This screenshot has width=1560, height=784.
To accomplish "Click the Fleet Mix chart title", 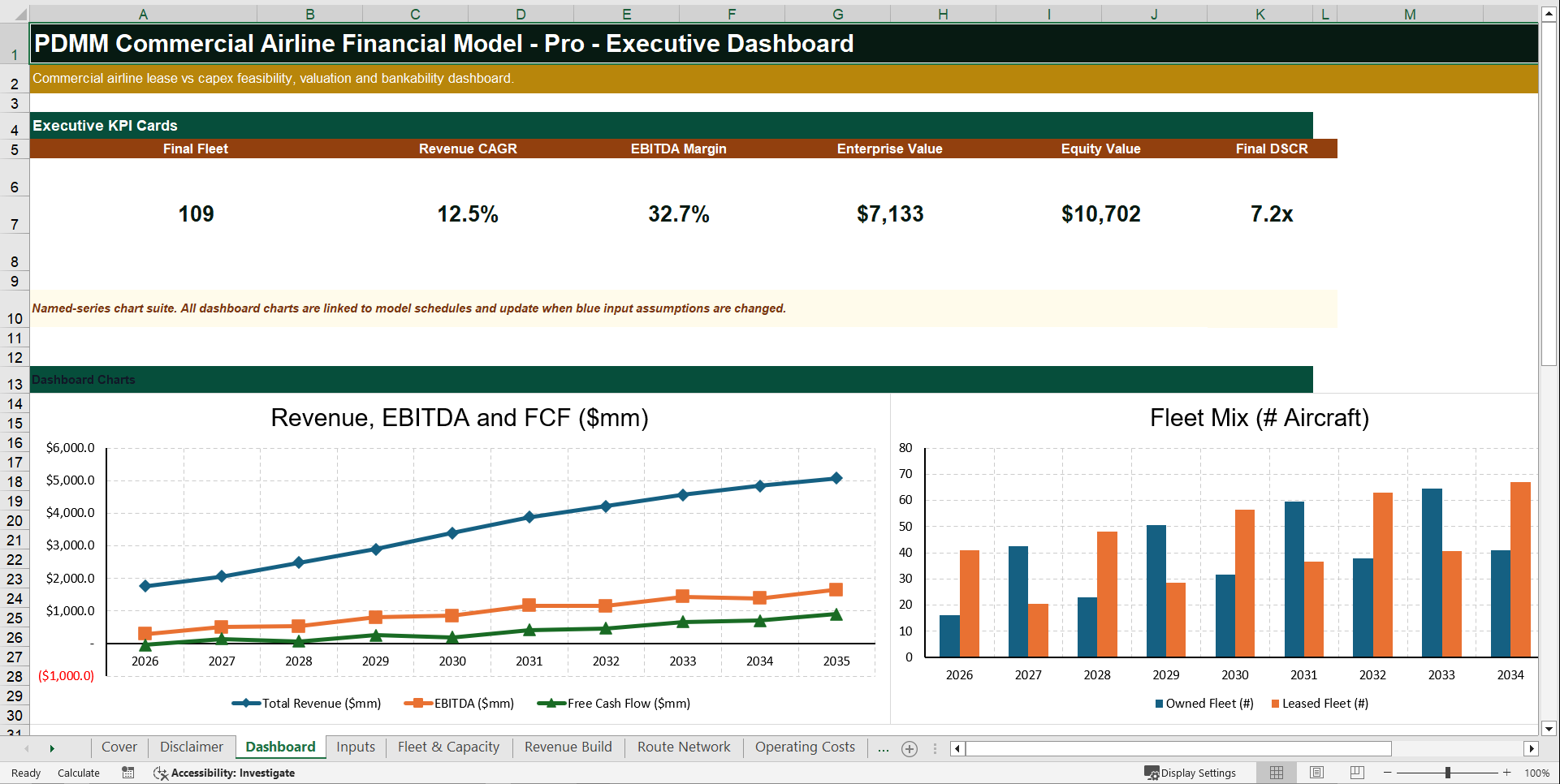I will pos(1260,418).
